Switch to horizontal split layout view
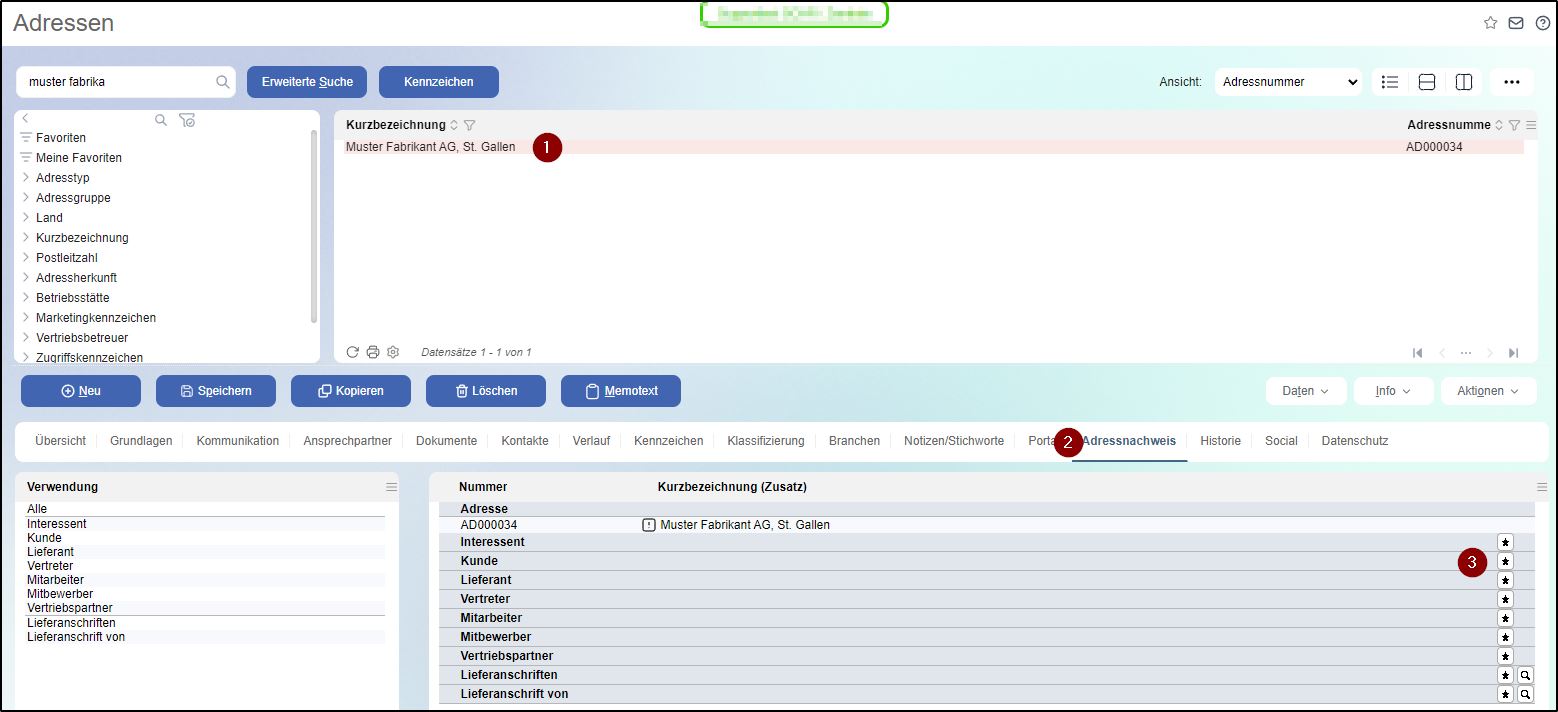This screenshot has height=712, width=1558. pyautogui.click(x=1427, y=82)
